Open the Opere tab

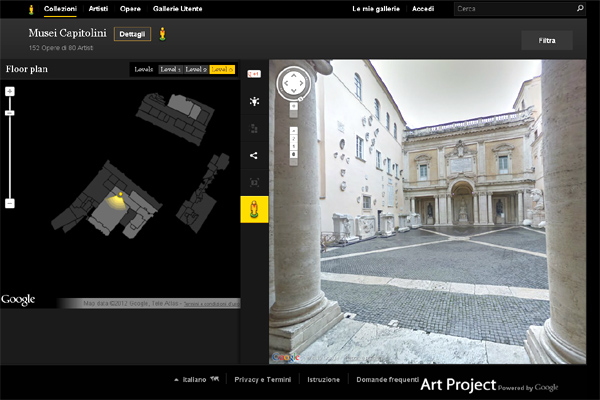(130, 9)
